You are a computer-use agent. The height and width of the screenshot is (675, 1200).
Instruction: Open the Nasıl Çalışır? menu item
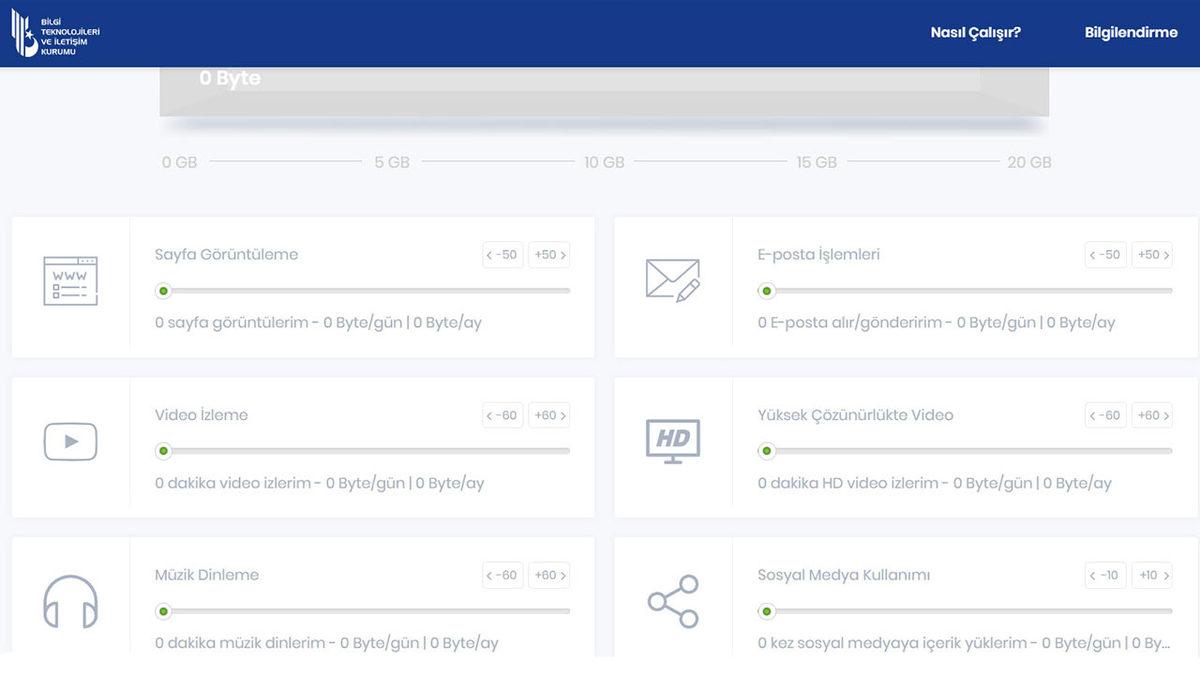click(975, 32)
